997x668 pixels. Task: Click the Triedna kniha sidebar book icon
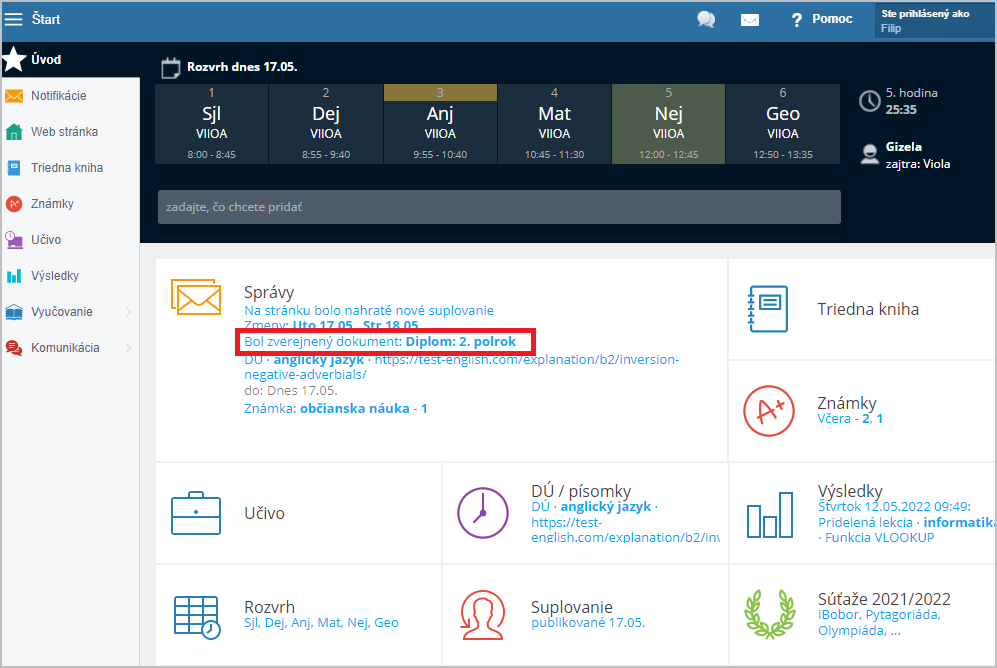[x=14, y=168]
